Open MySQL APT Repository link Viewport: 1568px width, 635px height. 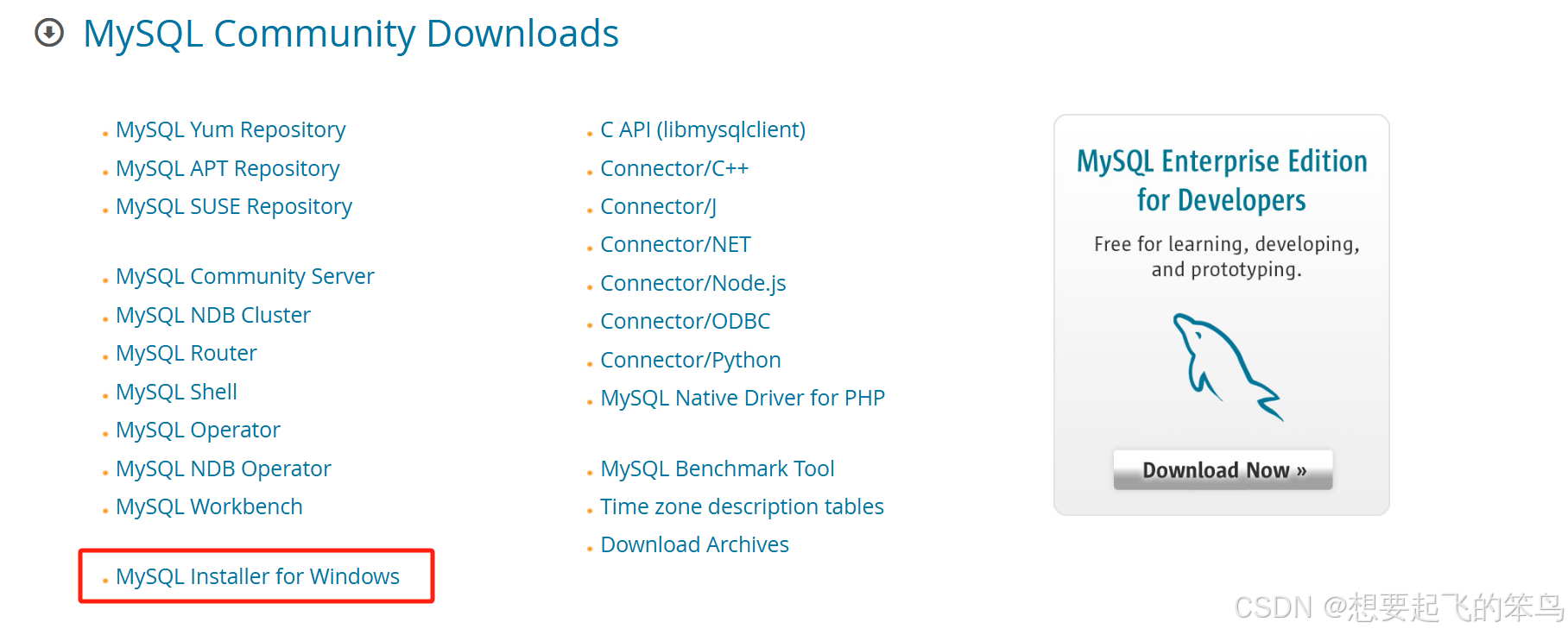click(228, 168)
